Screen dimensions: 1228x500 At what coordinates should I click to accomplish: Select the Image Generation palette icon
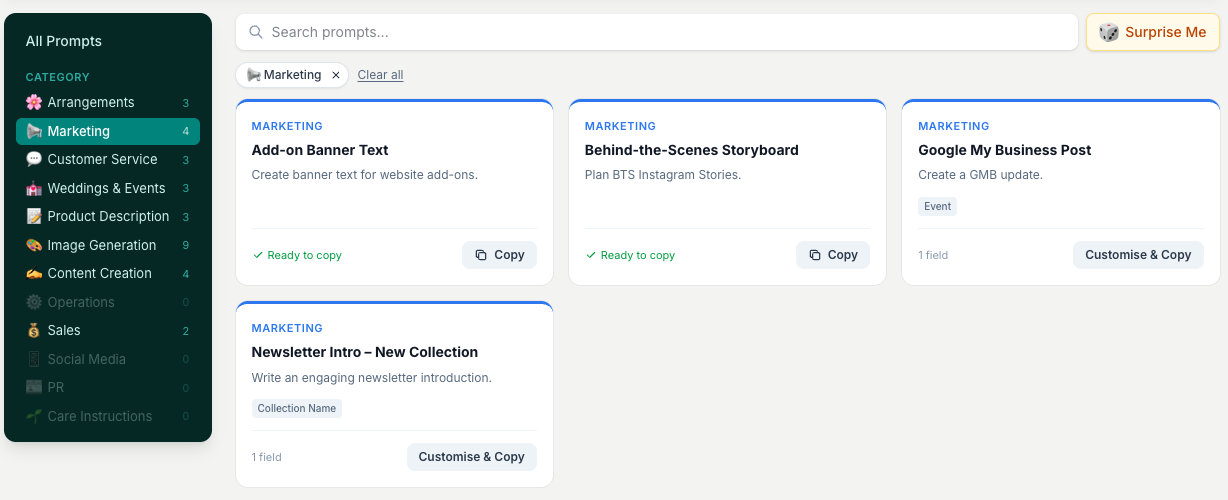pos(34,245)
